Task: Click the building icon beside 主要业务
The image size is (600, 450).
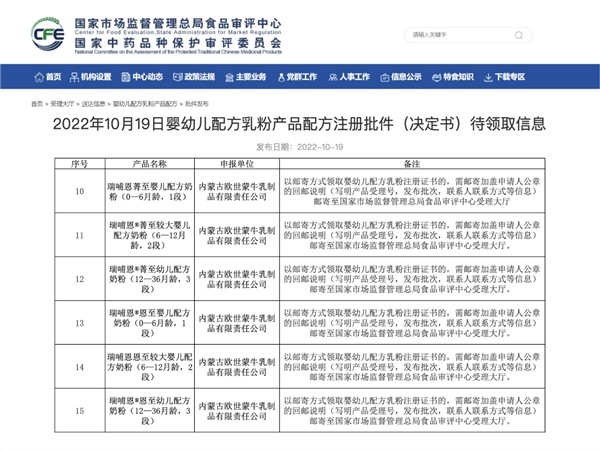Action: click(x=229, y=77)
